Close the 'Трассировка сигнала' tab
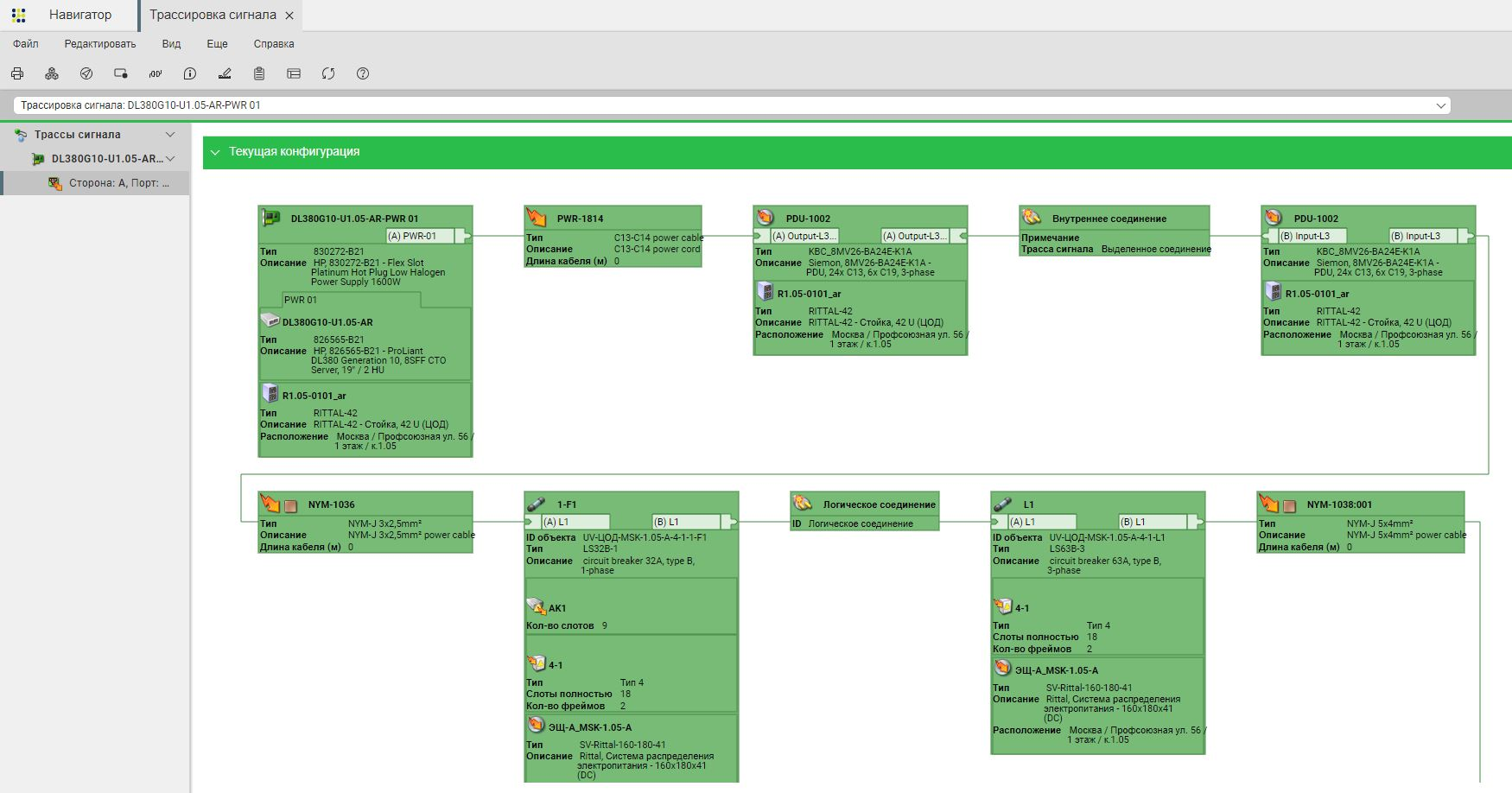The width and height of the screenshot is (1512, 793). pyautogui.click(x=289, y=16)
